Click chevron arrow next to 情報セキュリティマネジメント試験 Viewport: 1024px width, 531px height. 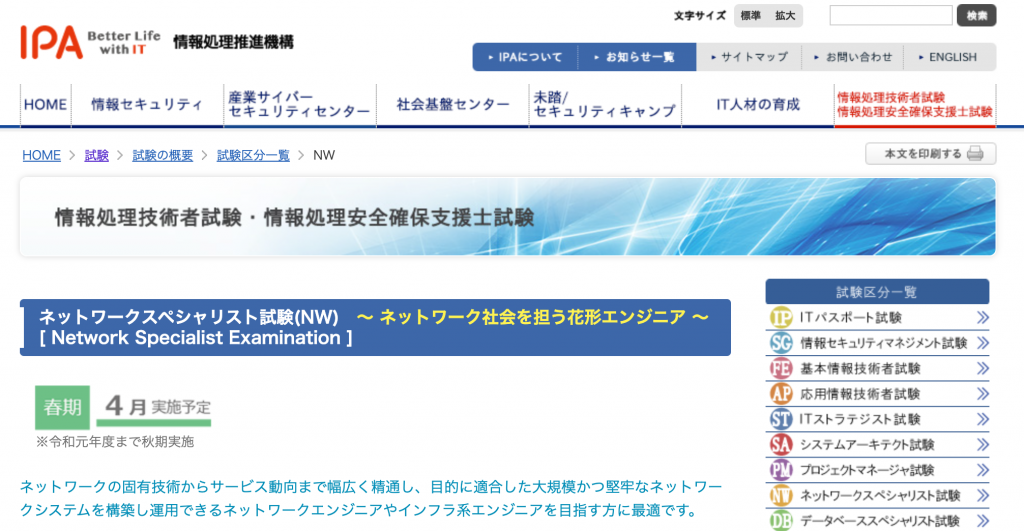[x=983, y=343]
